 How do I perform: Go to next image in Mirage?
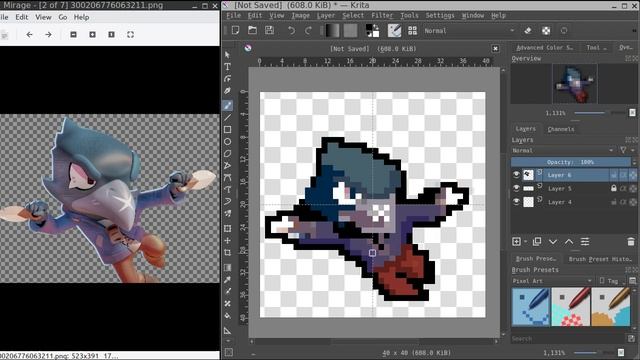[x=48, y=35]
